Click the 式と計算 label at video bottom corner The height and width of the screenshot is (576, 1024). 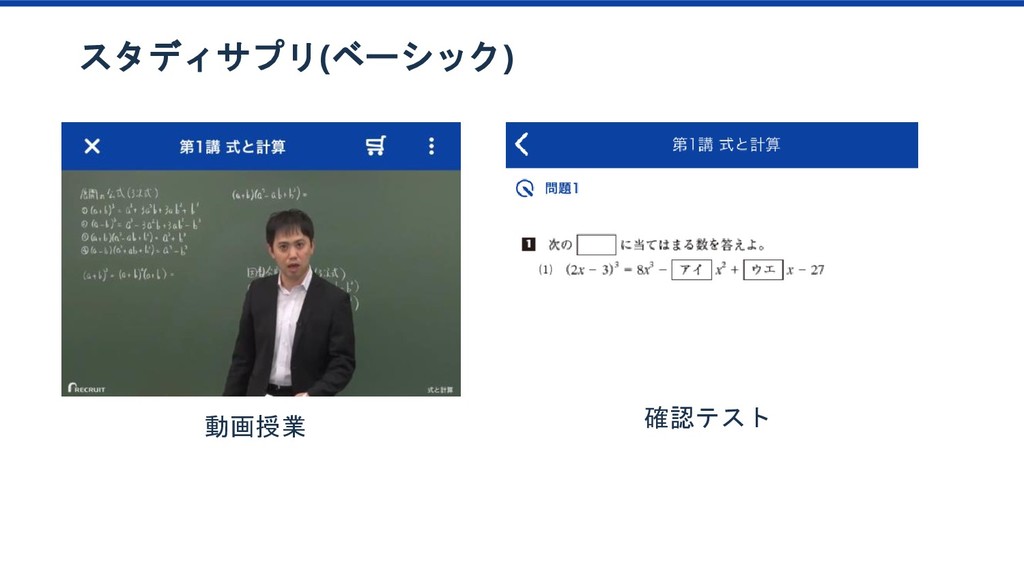pyautogui.click(x=440, y=390)
